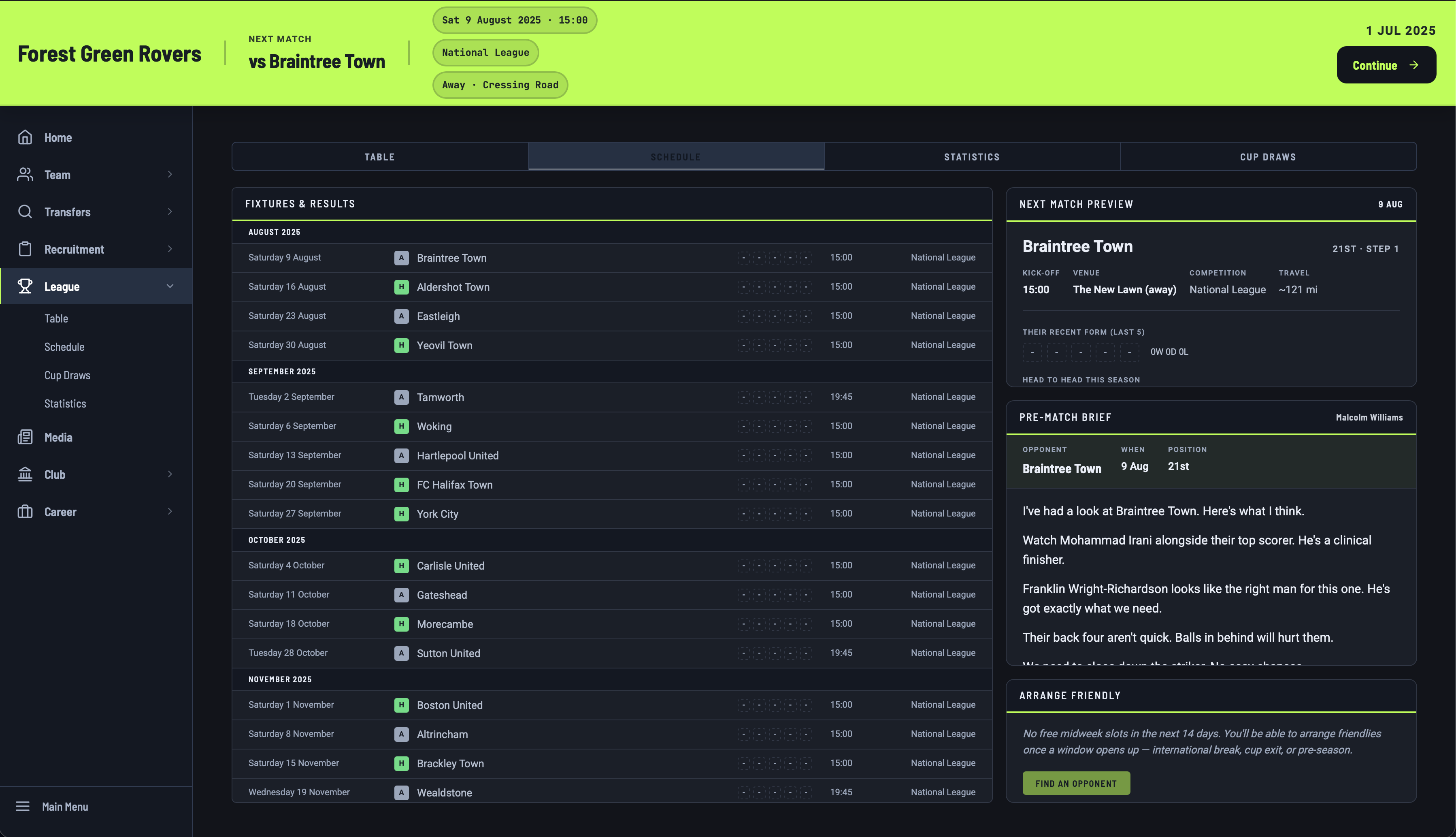
Task: Open the STATISTICS tab
Action: [x=972, y=156]
